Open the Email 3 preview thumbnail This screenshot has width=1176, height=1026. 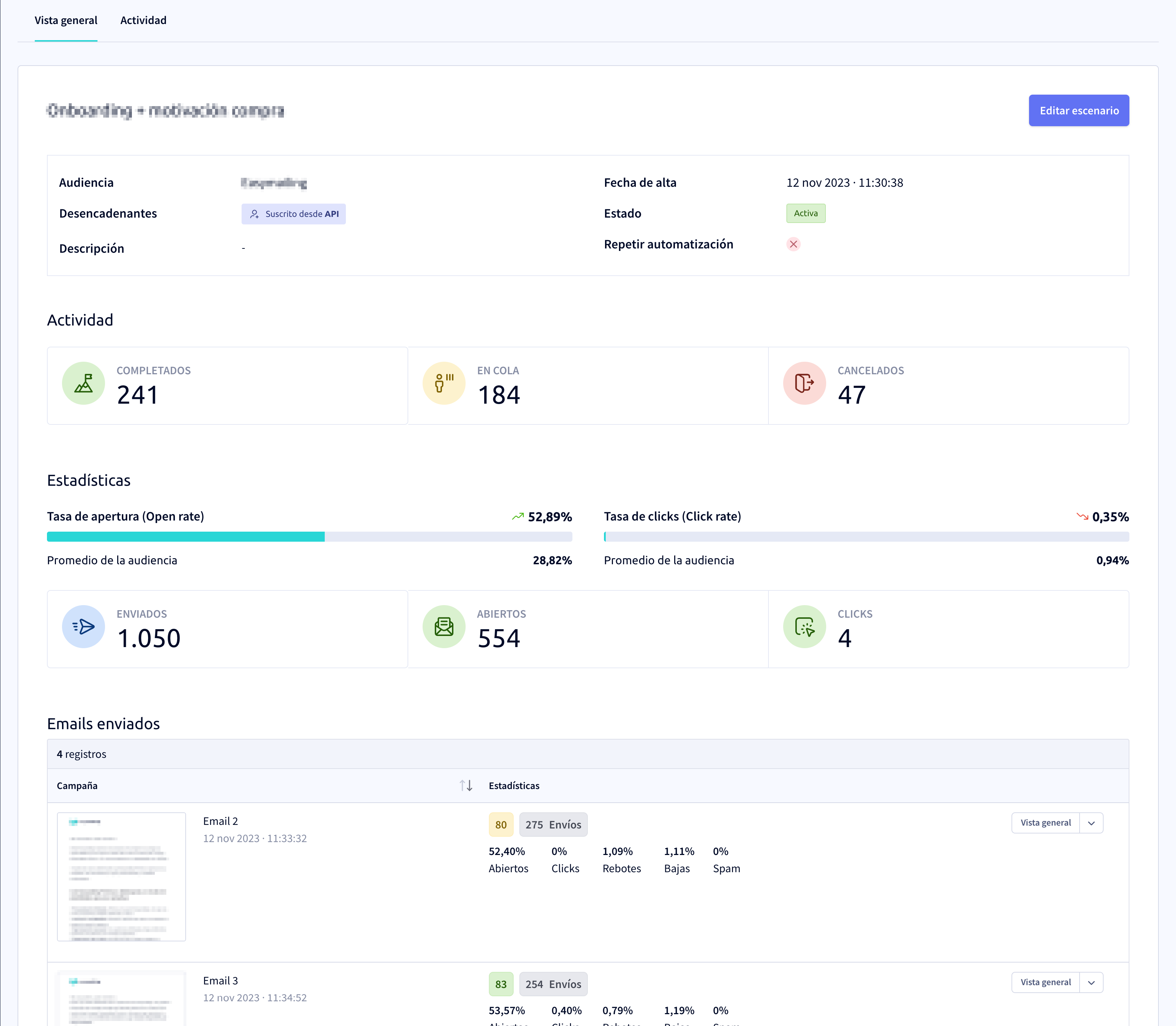(x=122, y=998)
